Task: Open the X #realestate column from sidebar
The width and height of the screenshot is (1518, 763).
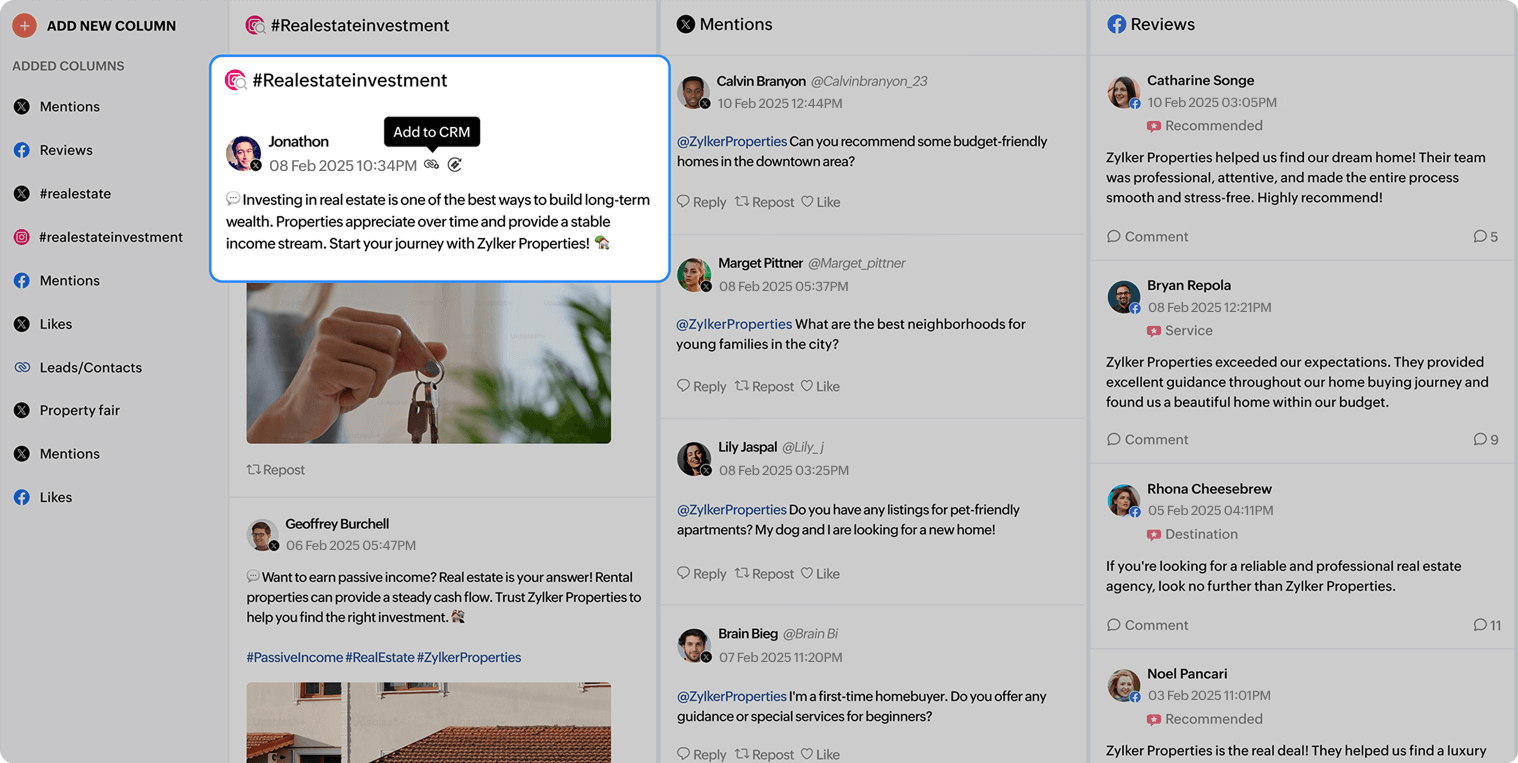Action: pos(75,194)
